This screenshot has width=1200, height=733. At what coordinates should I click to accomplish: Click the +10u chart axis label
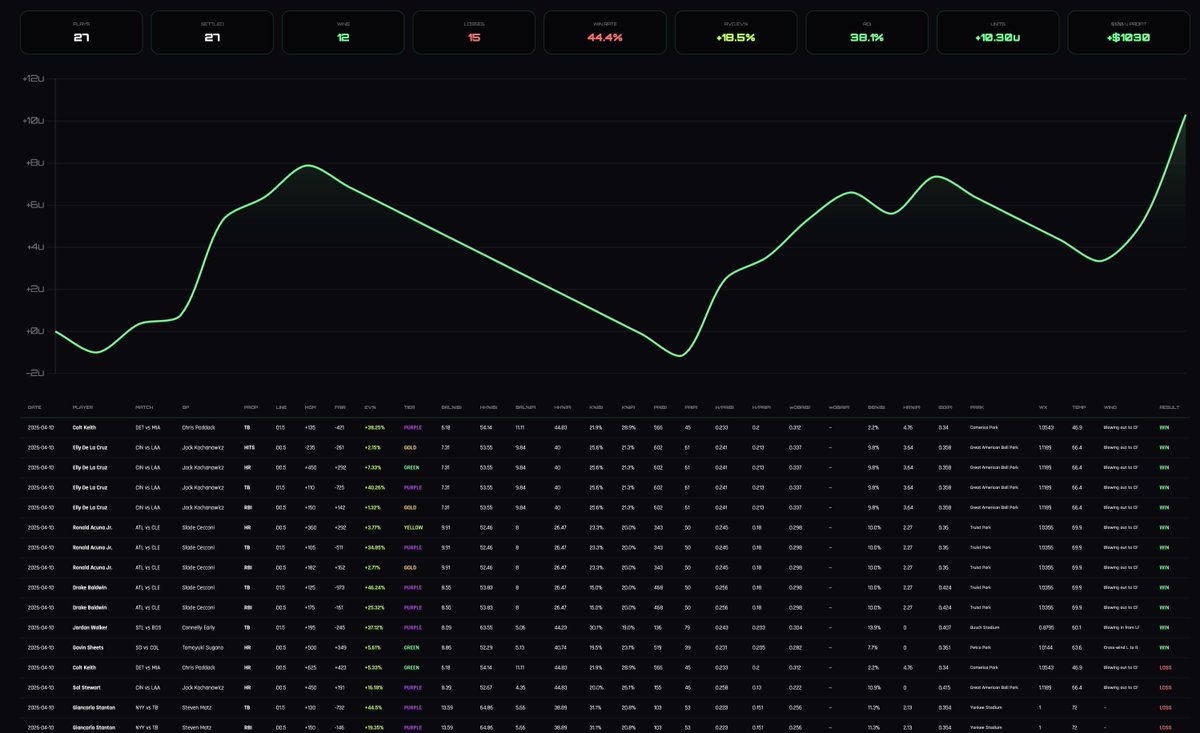click(34, 121)
